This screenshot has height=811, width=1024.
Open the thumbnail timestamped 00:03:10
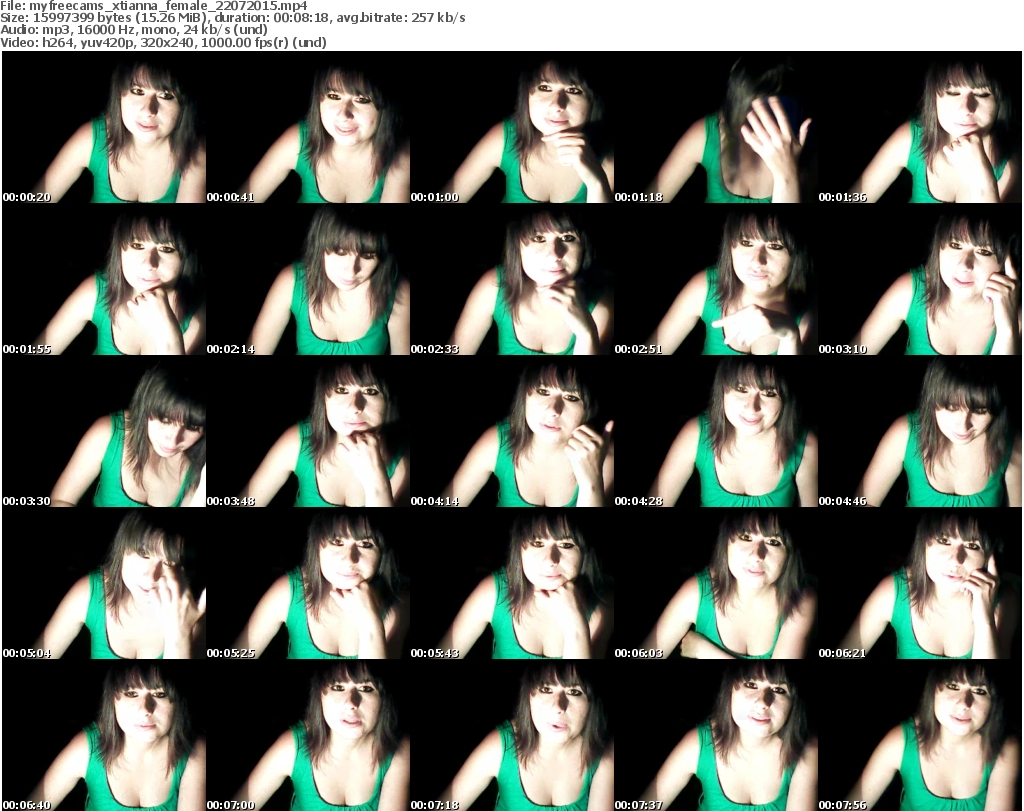pyautogui.click(x=920, y=279)
